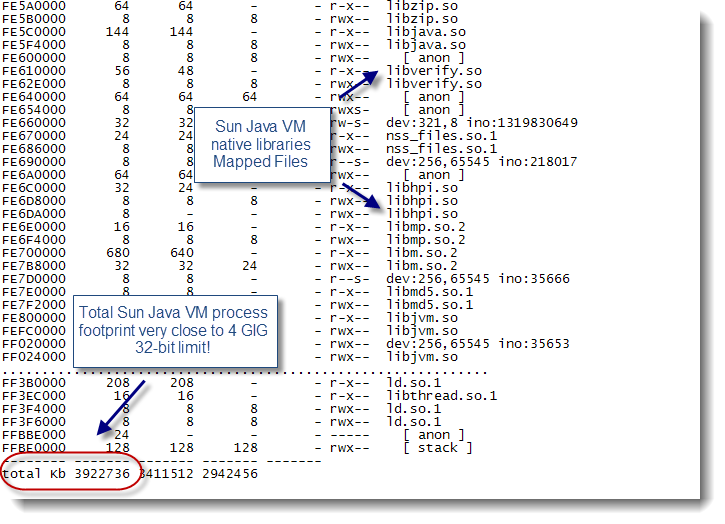Select the r--s- permission in the FE7D0000 row
Screen dimensions: 725x524
coord(350,278)
